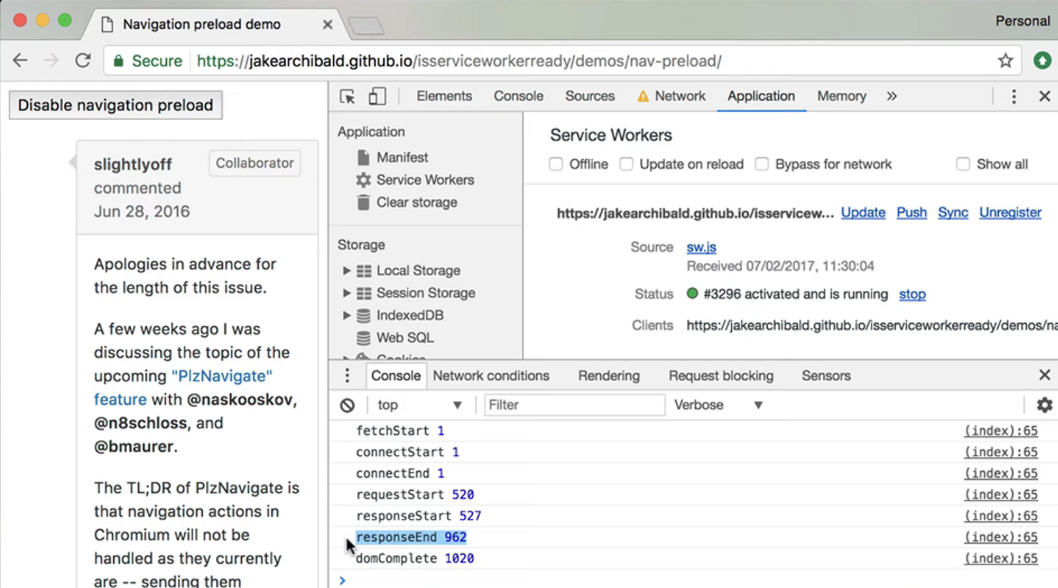Enable Bypass for network checkbox
Screen dimensions: 1058x588
coord(762,164)
